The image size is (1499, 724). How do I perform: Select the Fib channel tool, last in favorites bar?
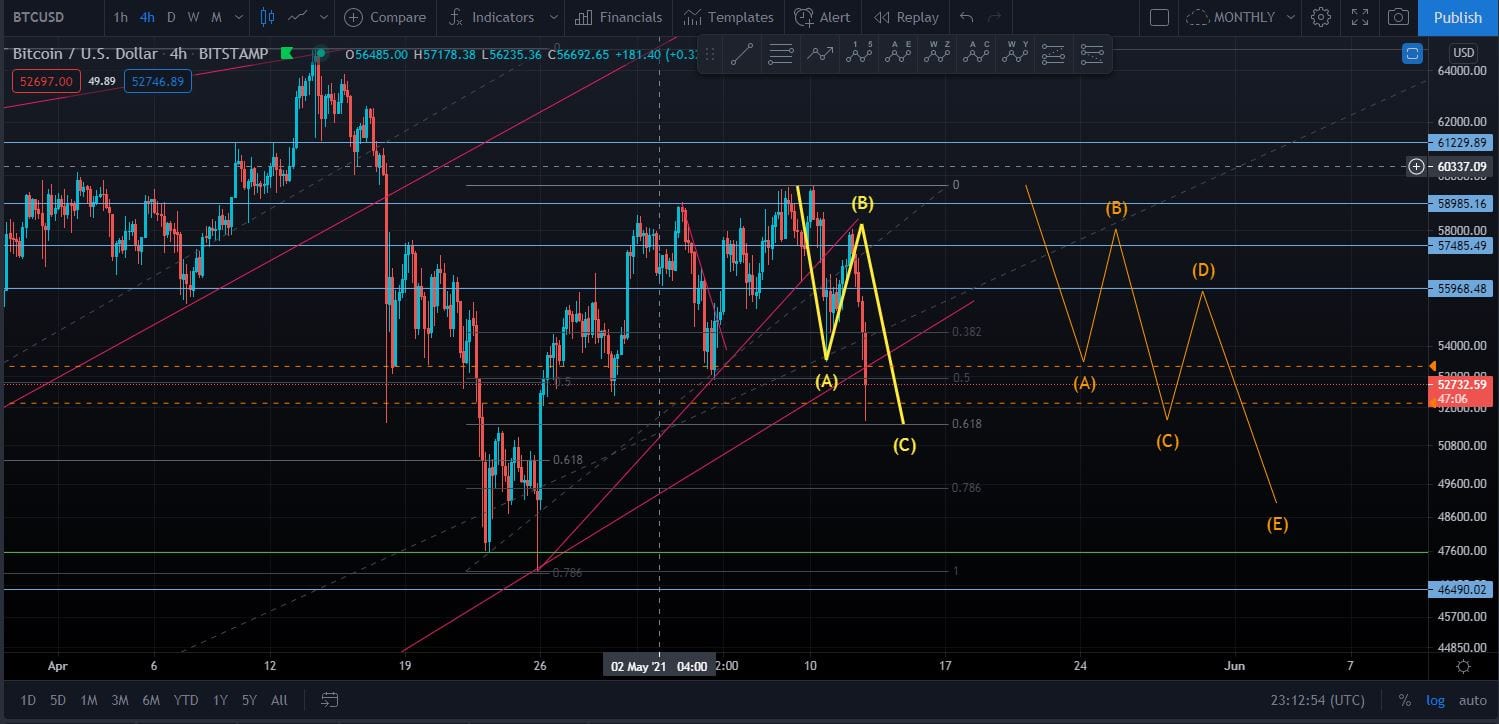1092,55
